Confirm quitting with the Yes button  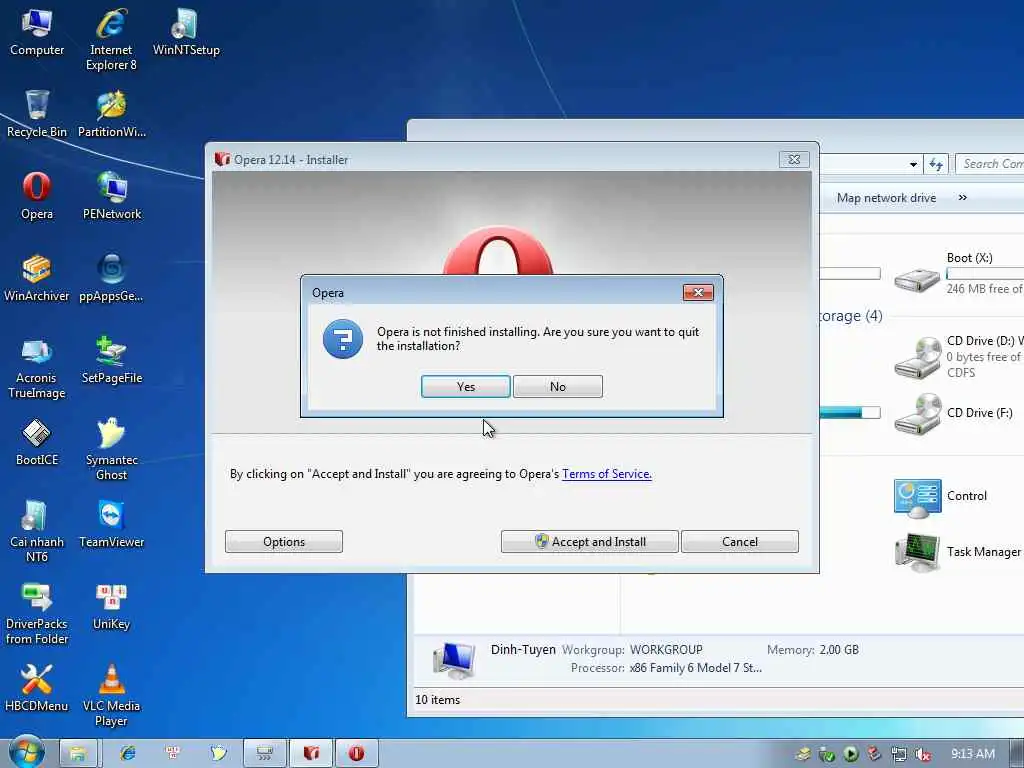(466, 387)
